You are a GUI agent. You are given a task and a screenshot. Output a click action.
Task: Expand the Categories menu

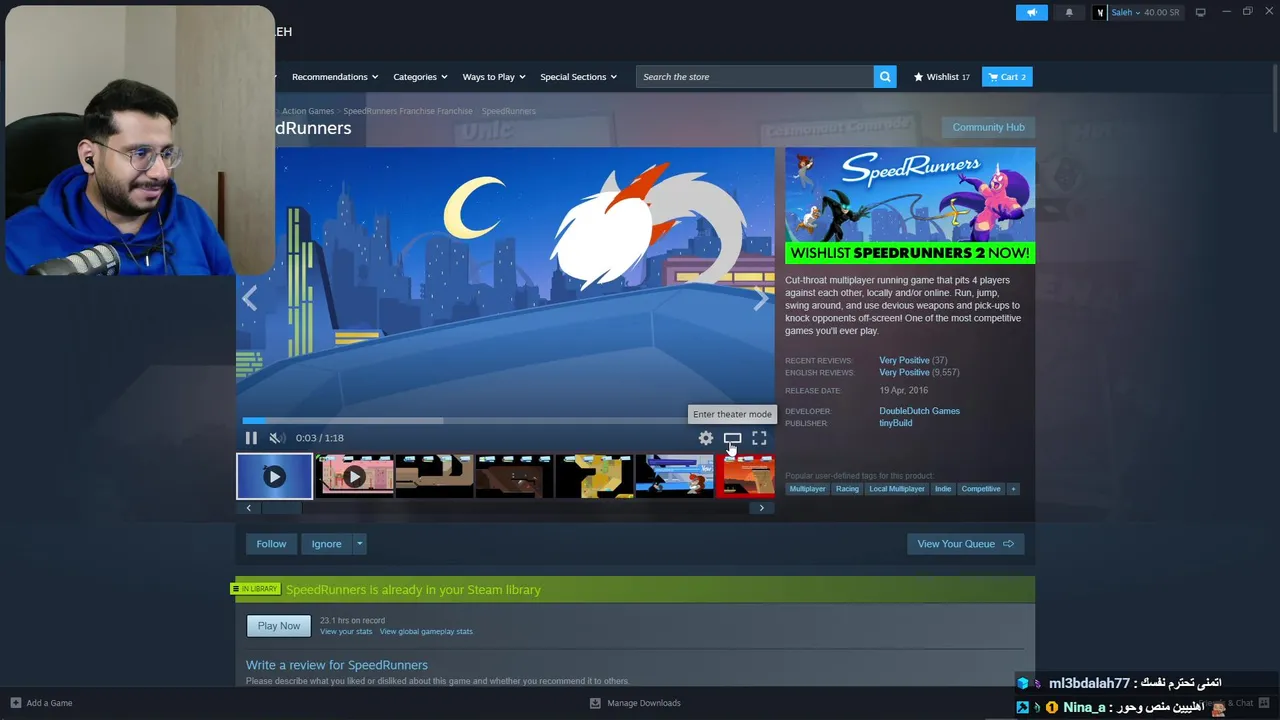coord(420,77)
